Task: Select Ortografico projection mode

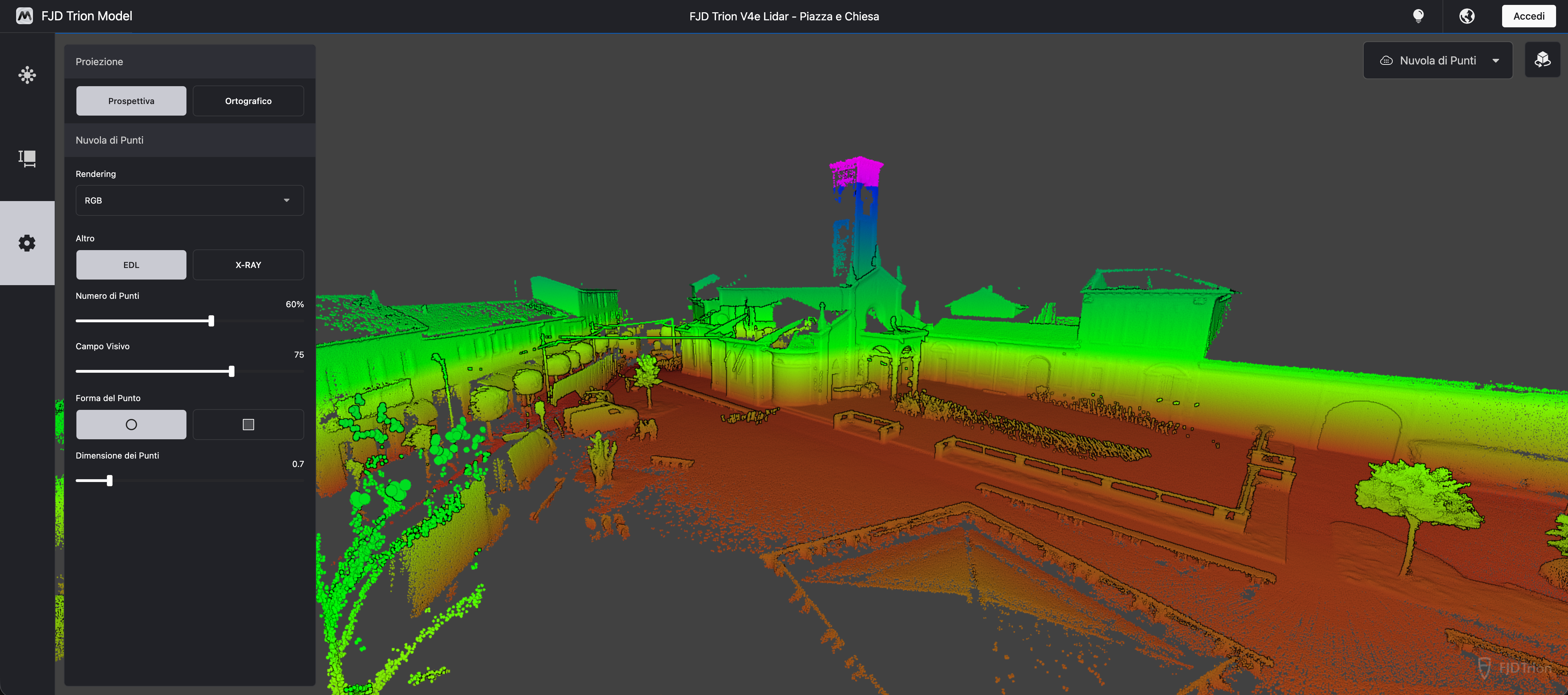Action: tap(248, 101)
